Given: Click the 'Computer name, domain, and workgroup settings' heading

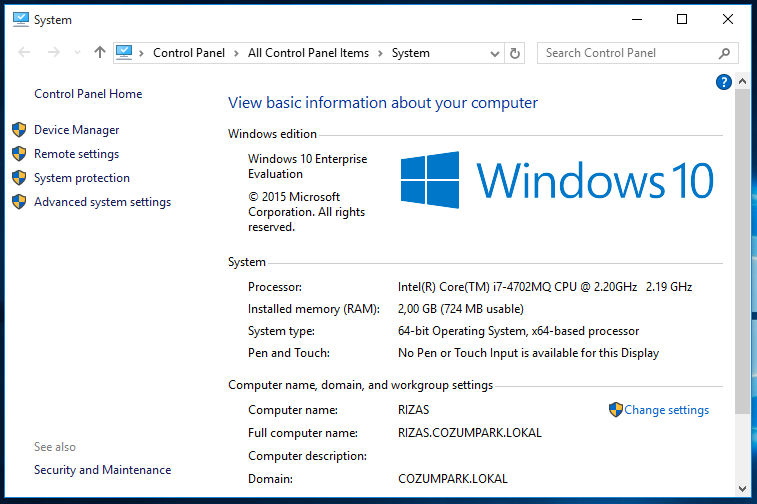Looking at the screenshot, I should pos(360,385).
